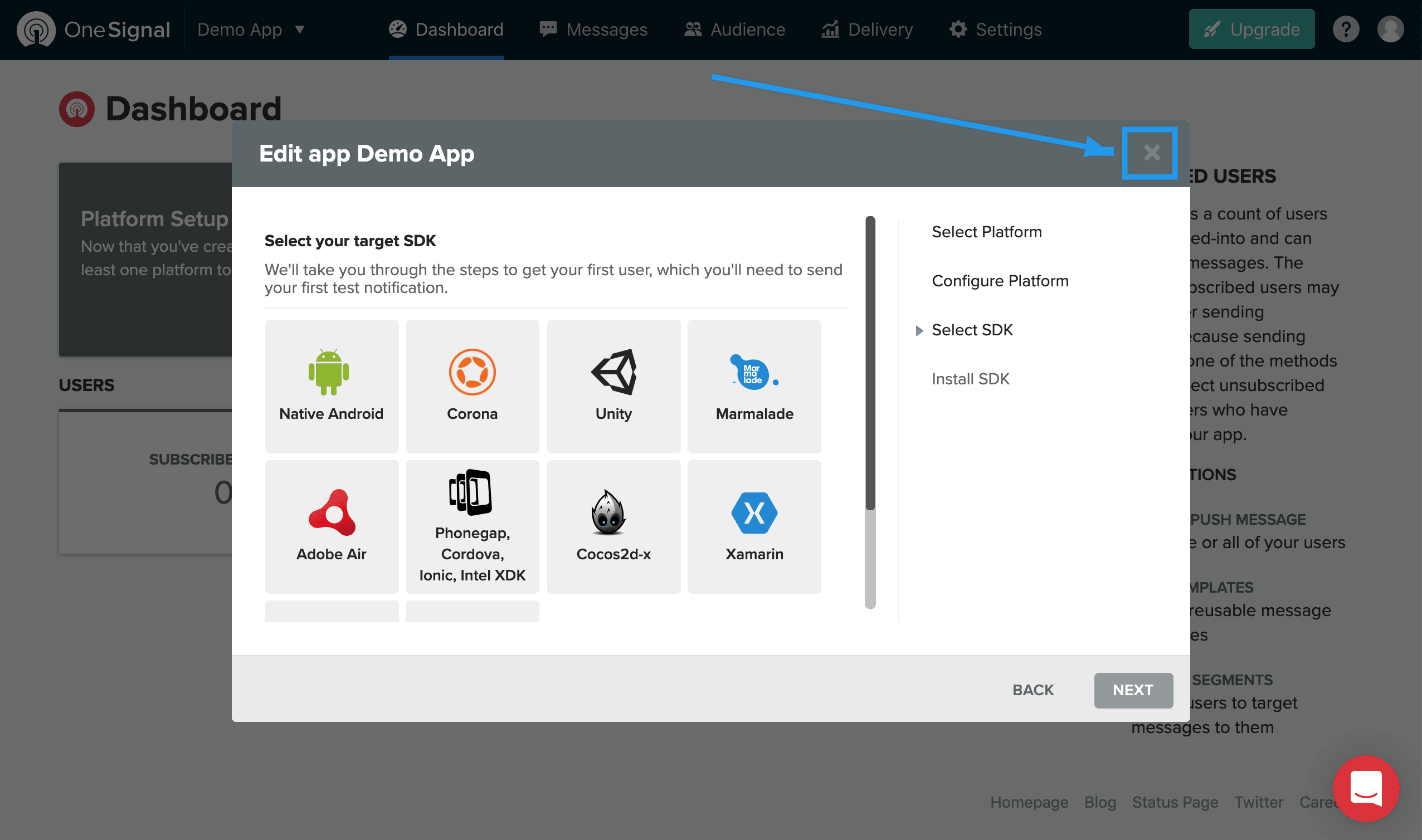Choose Adobe Air as target SDK
Screen dimensions: 1422x840
coord(332,526)
